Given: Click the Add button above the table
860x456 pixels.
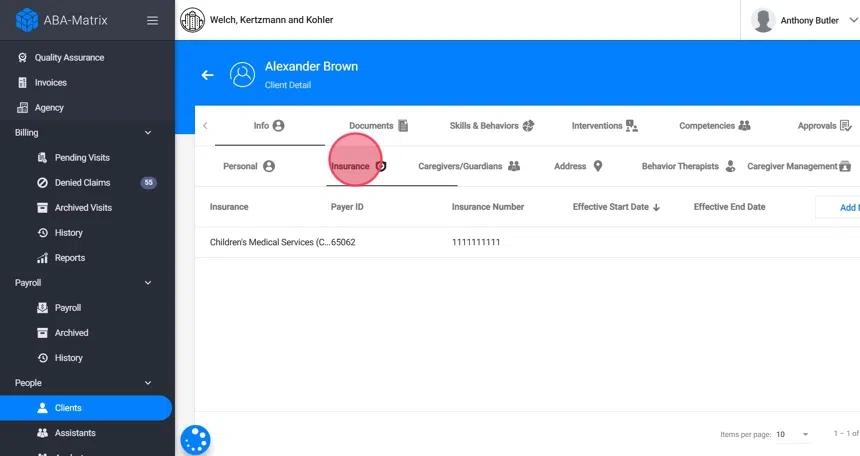Looking at the screenshot, I should [839, 207].
